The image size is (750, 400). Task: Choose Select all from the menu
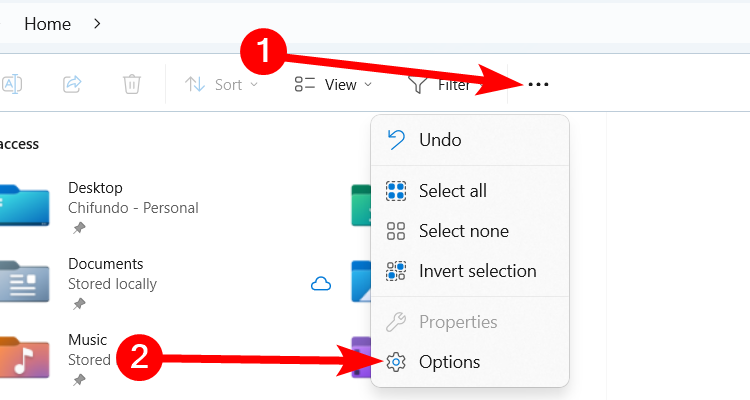pos(452,191)
